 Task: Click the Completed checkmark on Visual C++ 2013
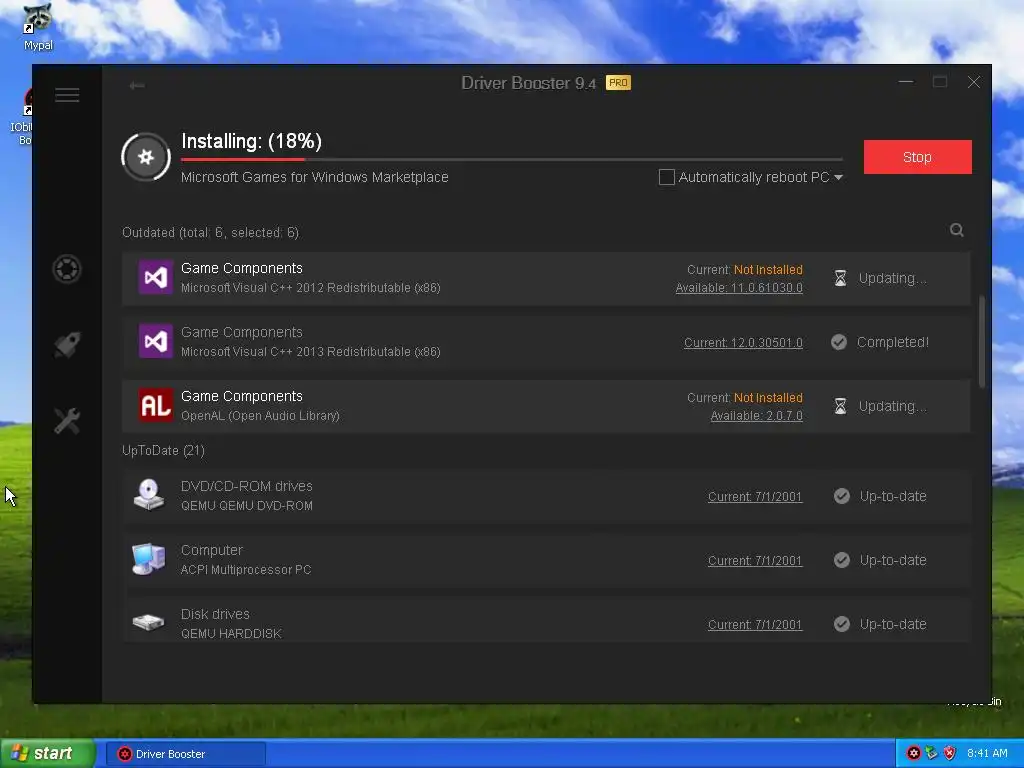click(x=839, y=342)
